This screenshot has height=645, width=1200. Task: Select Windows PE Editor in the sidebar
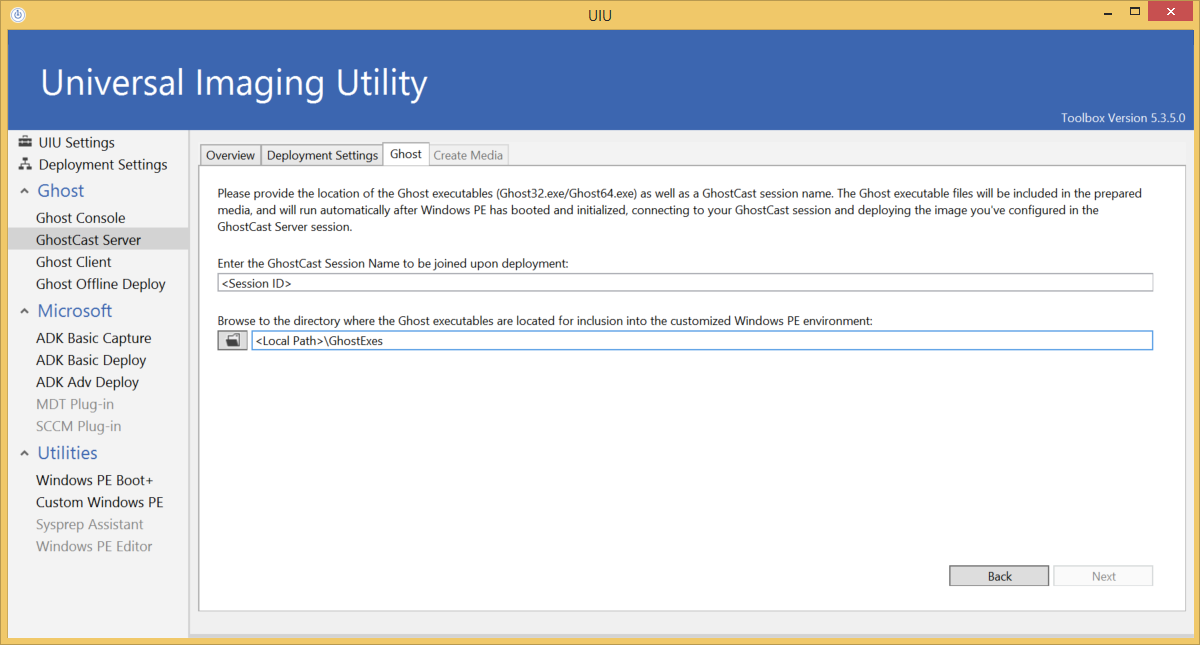coord(95,546)
